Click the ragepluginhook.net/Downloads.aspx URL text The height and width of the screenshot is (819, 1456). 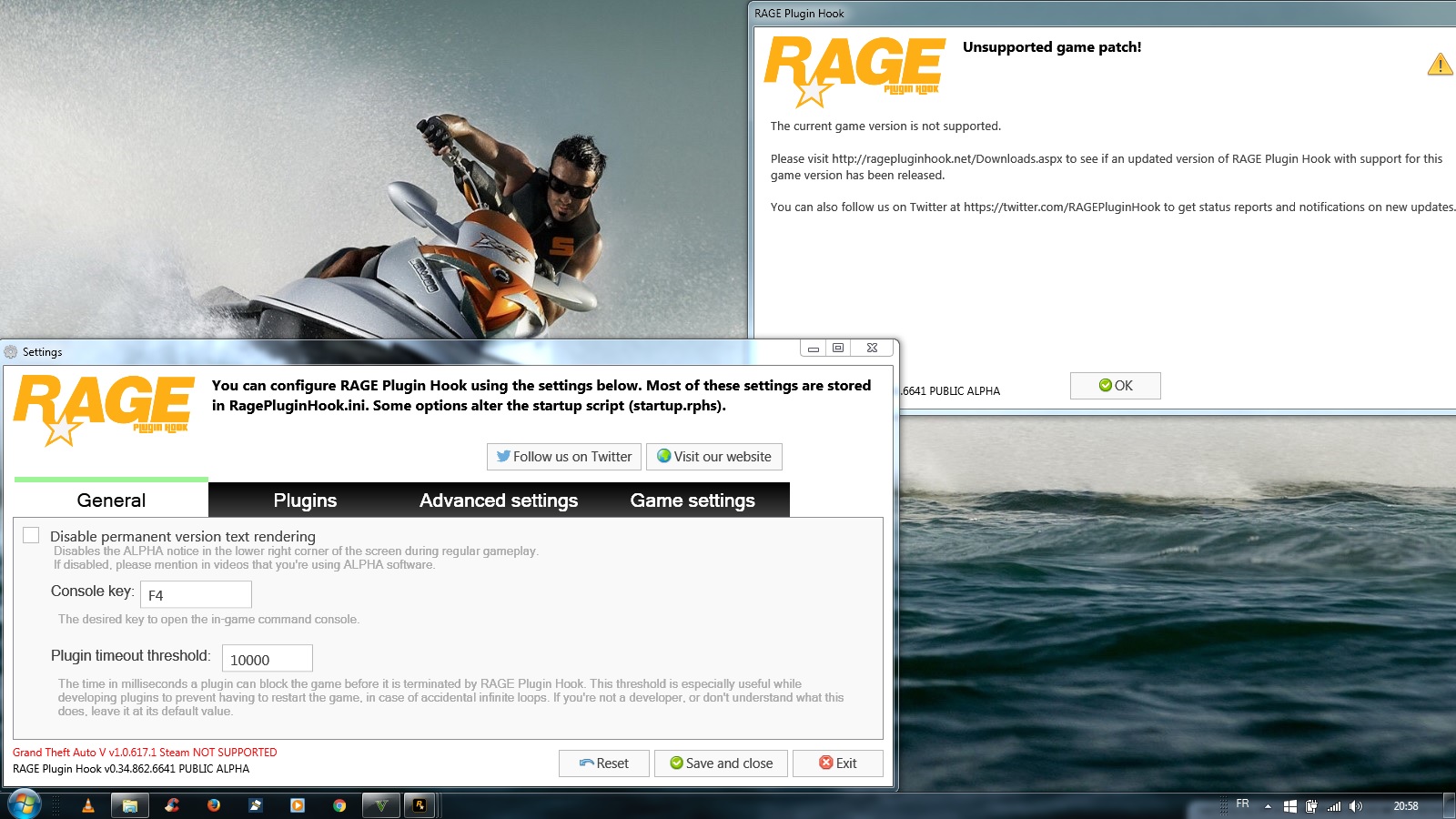947,158
